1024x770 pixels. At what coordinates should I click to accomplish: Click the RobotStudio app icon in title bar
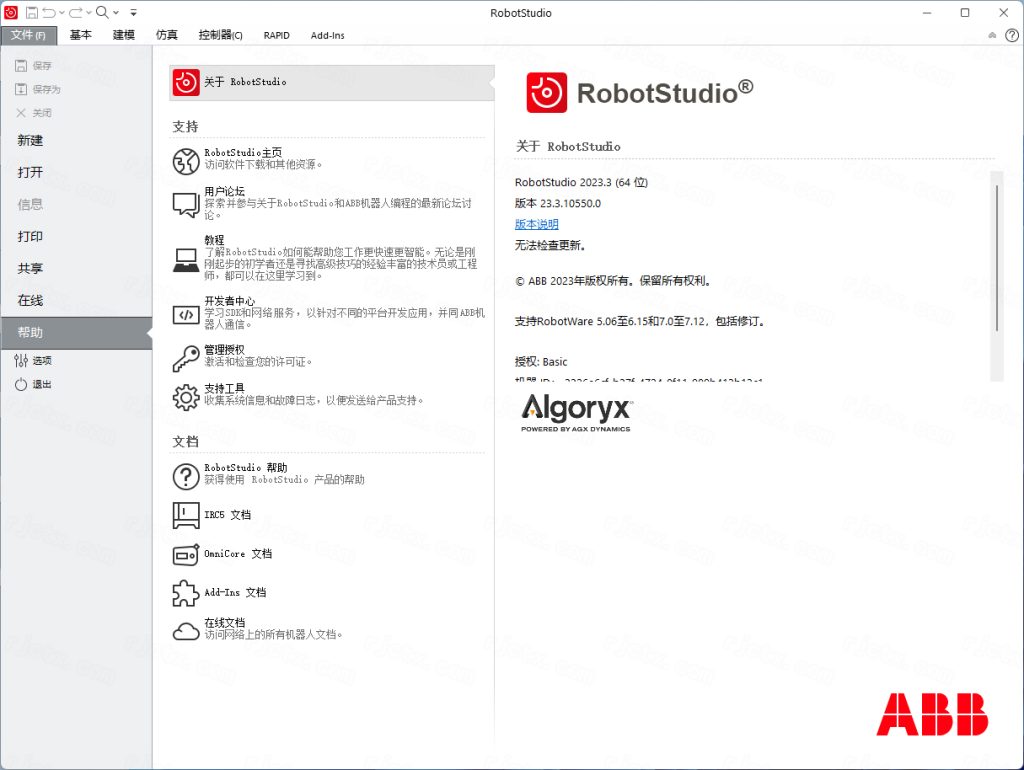point(10,12)
